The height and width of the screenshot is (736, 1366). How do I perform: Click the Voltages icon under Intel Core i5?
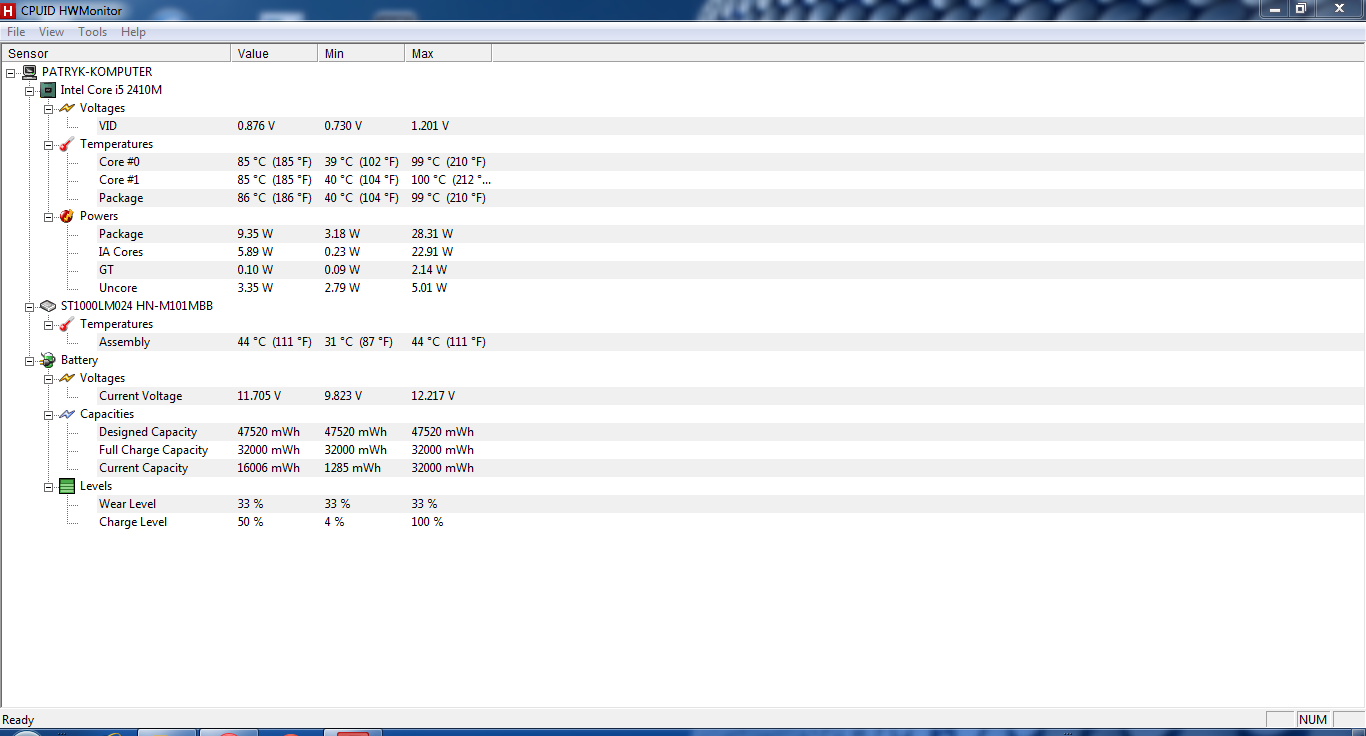click(x=67, y=108)
